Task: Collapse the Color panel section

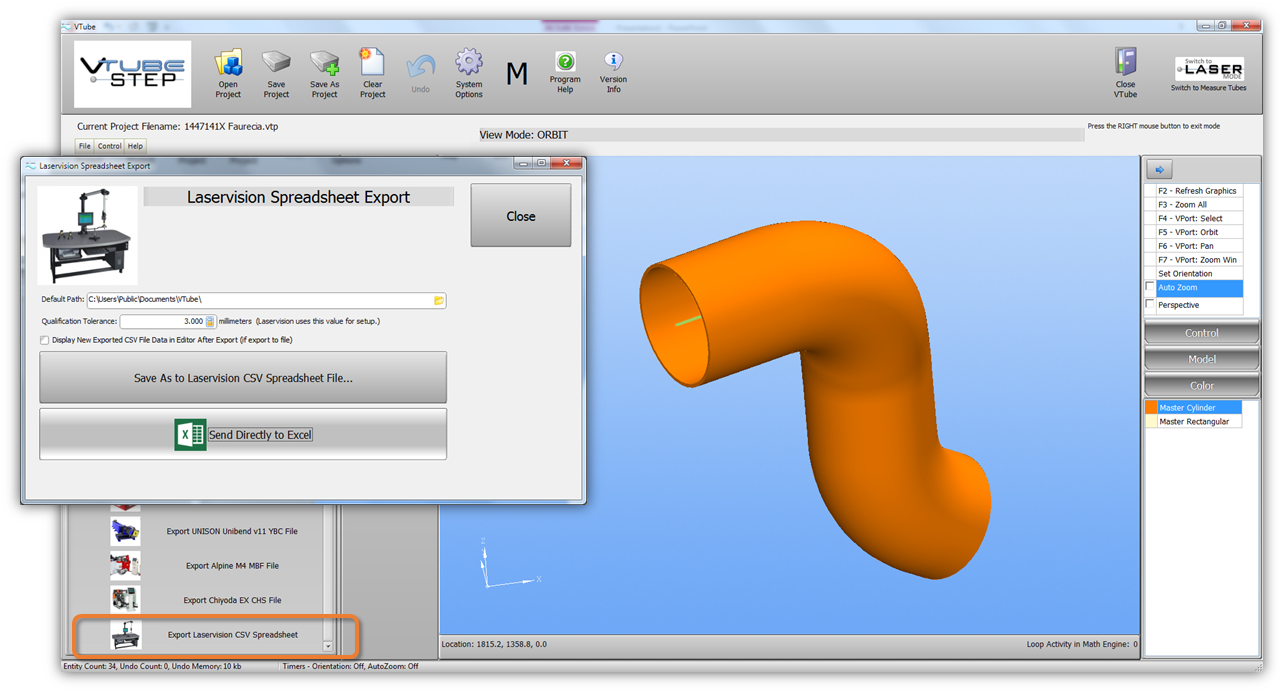Action: coord(1201,385)
